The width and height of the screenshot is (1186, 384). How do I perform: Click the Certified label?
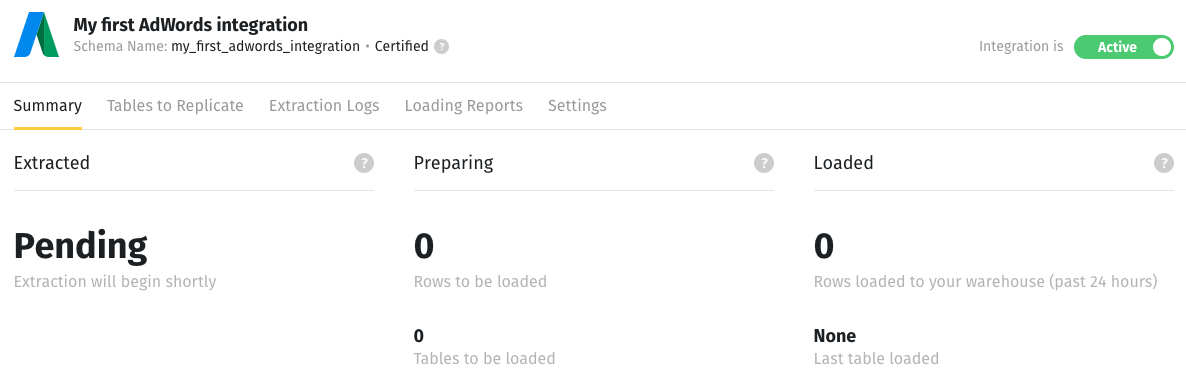coord(402,47)
